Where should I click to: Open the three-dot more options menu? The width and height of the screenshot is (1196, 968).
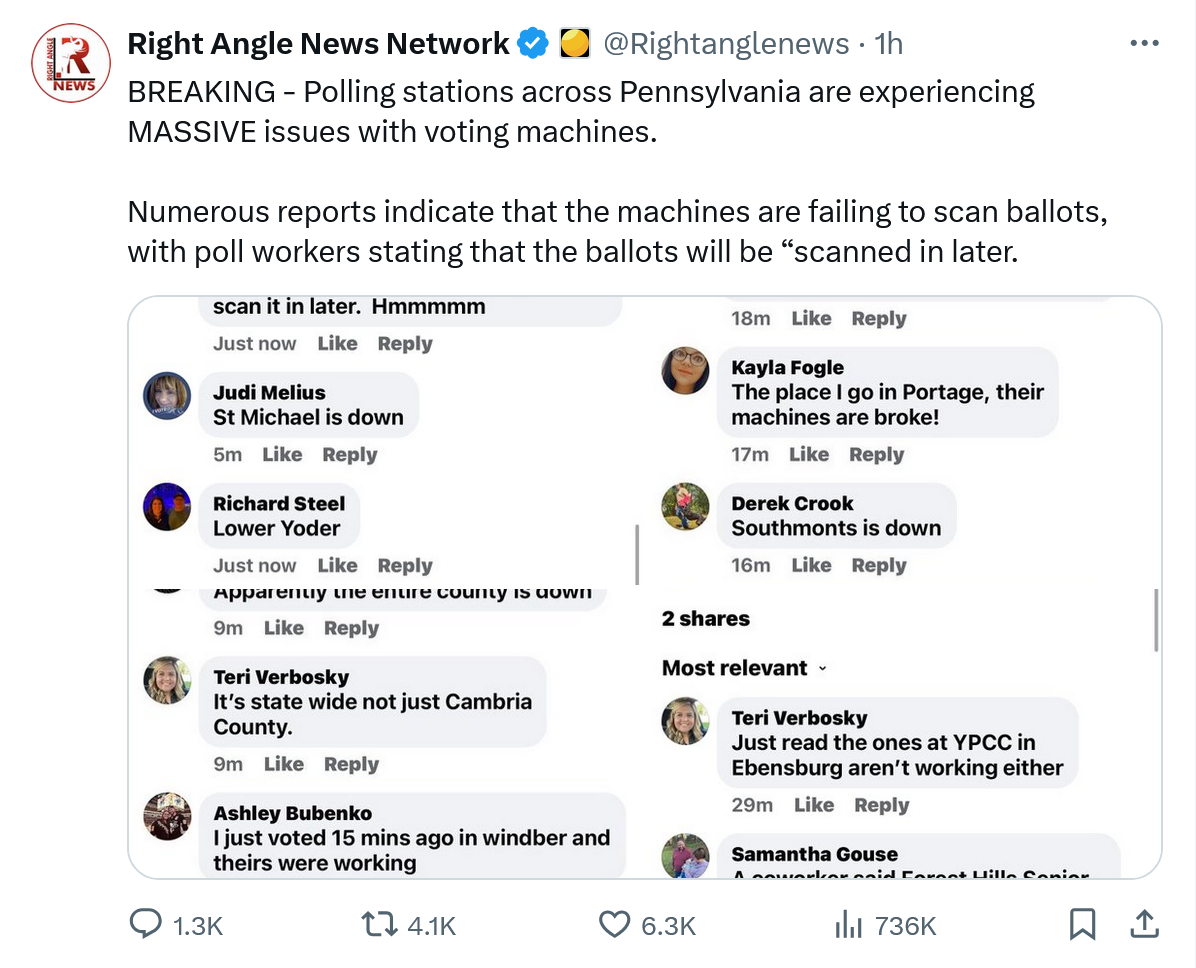click(x=1144, y=44)
